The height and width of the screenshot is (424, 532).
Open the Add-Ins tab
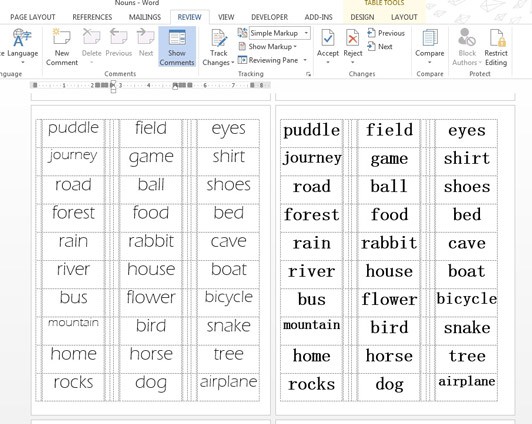click(318, 17)
